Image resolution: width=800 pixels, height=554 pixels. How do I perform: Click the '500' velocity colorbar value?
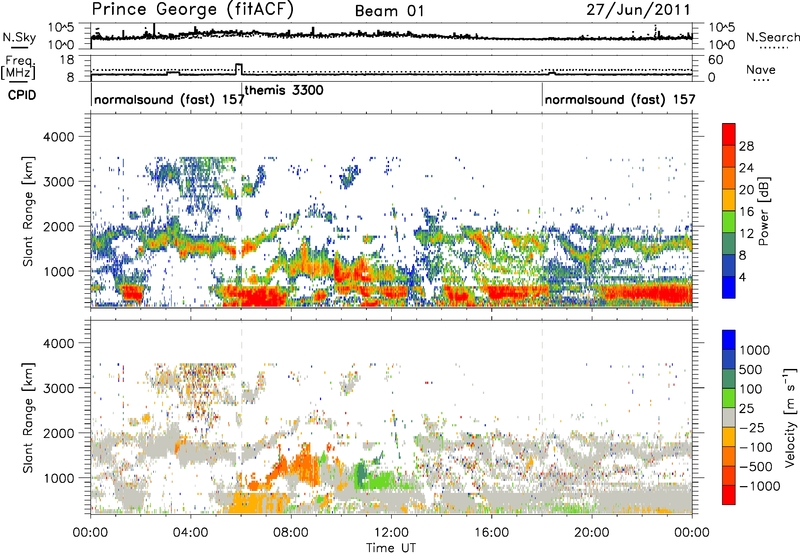pyautogui.click(x=753, y=370)
